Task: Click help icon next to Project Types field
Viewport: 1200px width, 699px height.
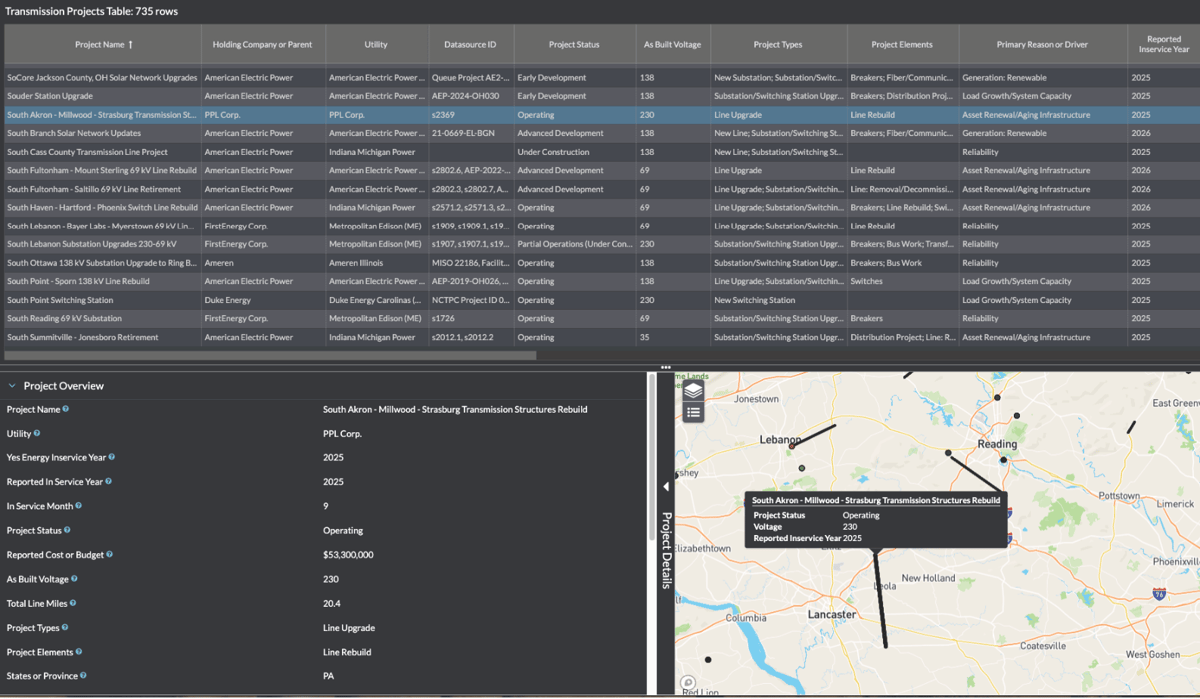Action: 66,627
